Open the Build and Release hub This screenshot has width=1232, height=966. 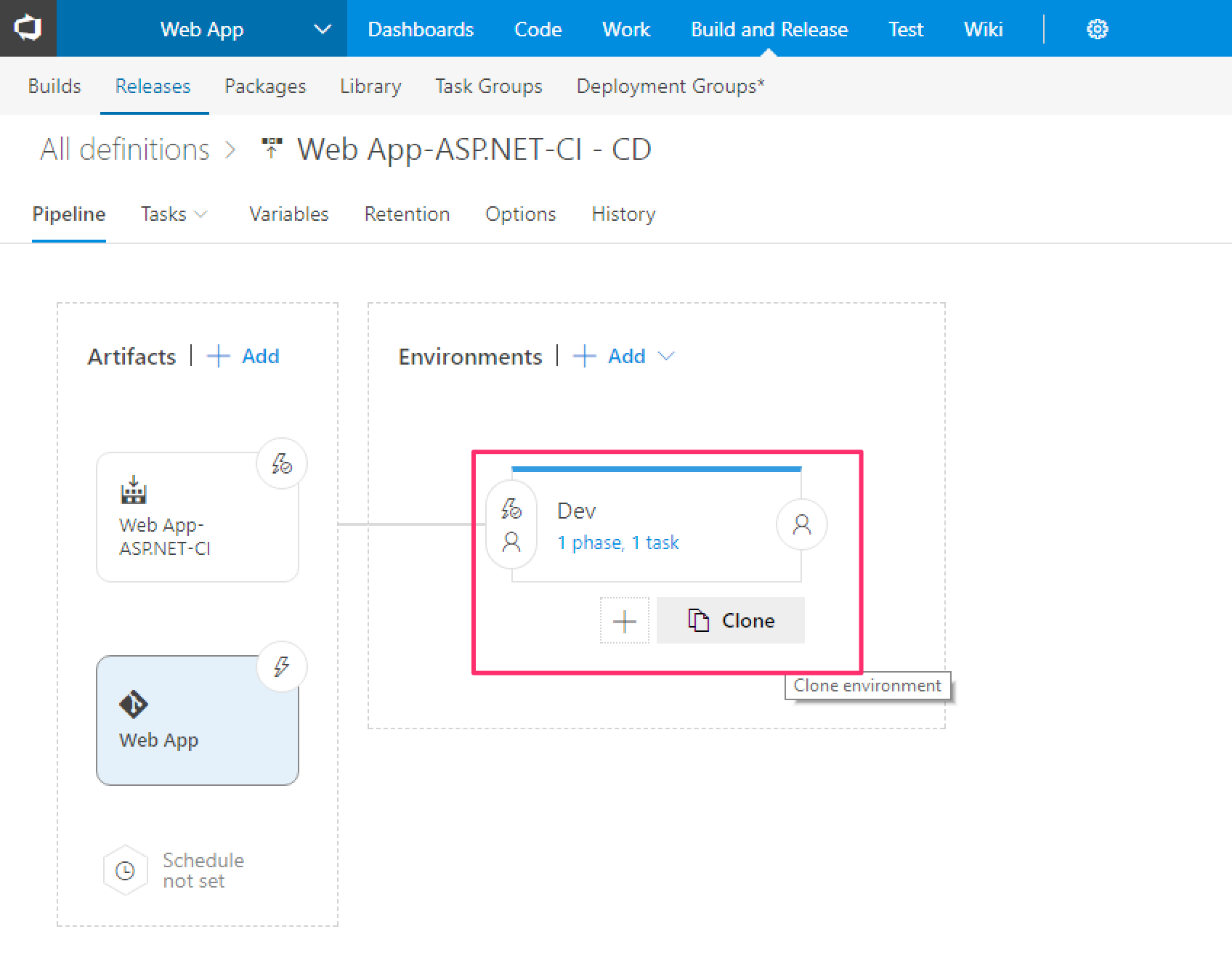(769, 29)
